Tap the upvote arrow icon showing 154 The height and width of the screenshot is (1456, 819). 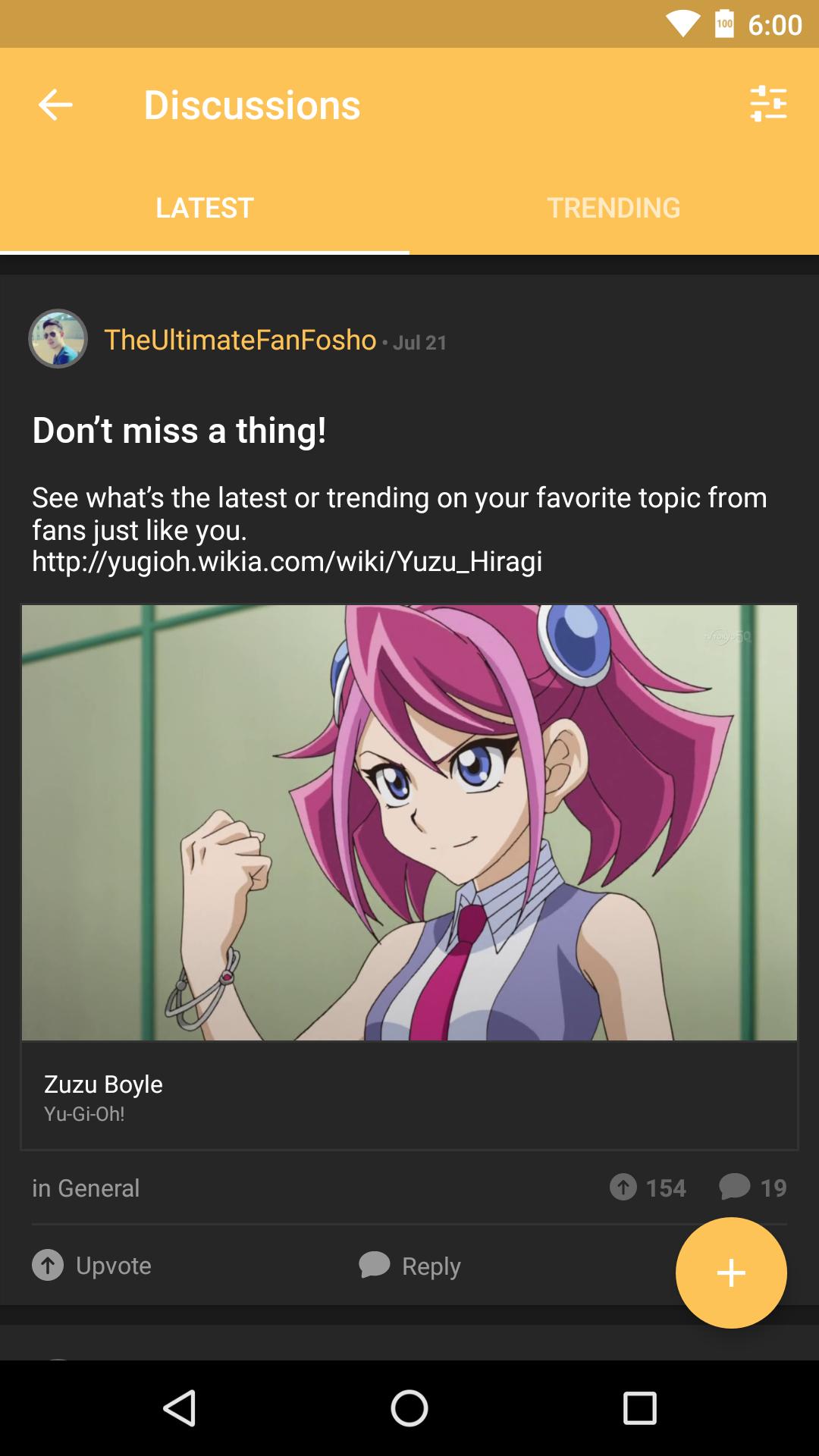tap(623, 1188)
